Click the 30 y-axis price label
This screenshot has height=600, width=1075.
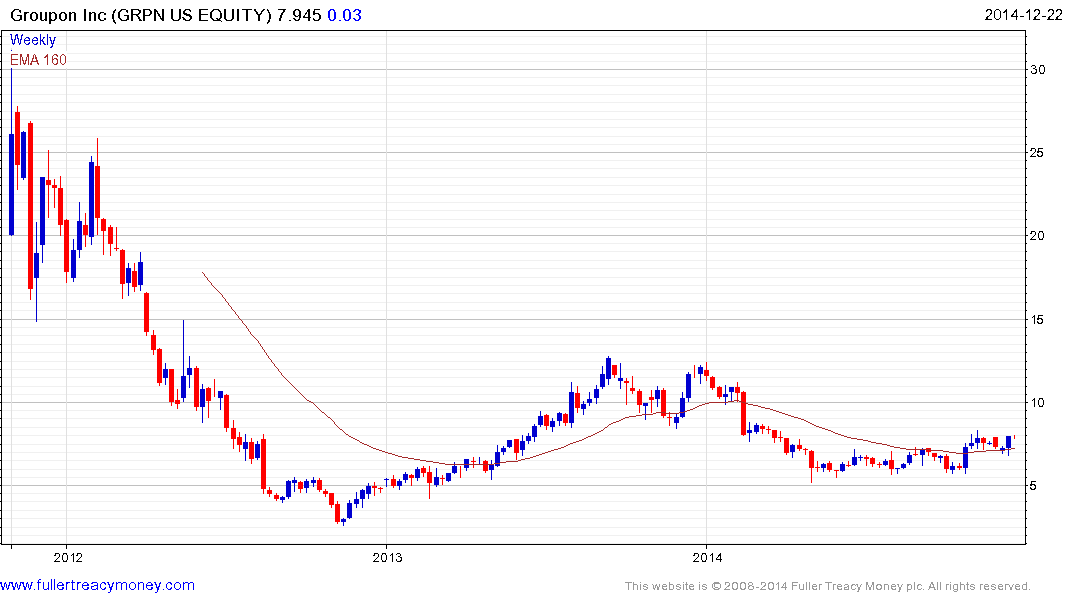pyautogui.click(x=1037, y=69)
